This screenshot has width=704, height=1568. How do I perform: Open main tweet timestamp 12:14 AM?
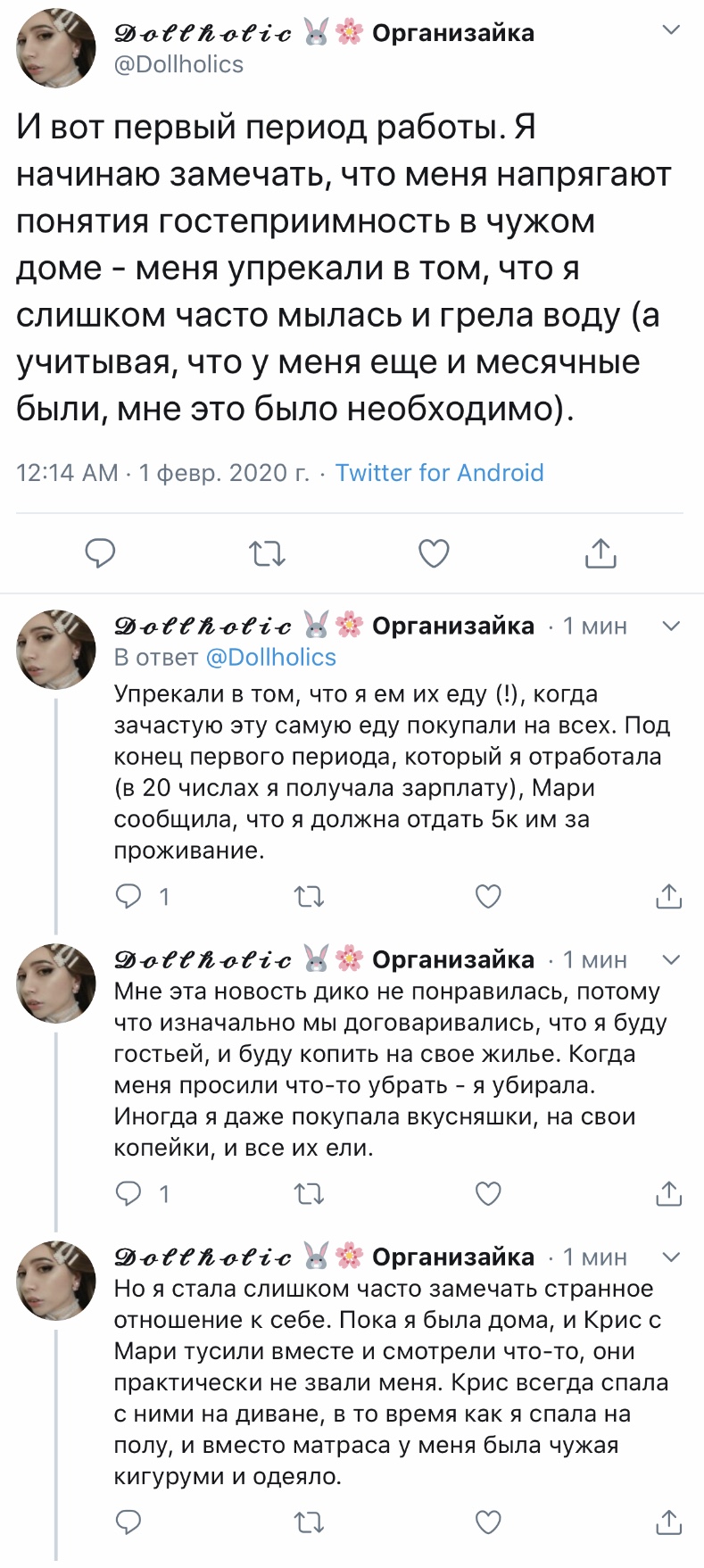[x=67, y=472]
